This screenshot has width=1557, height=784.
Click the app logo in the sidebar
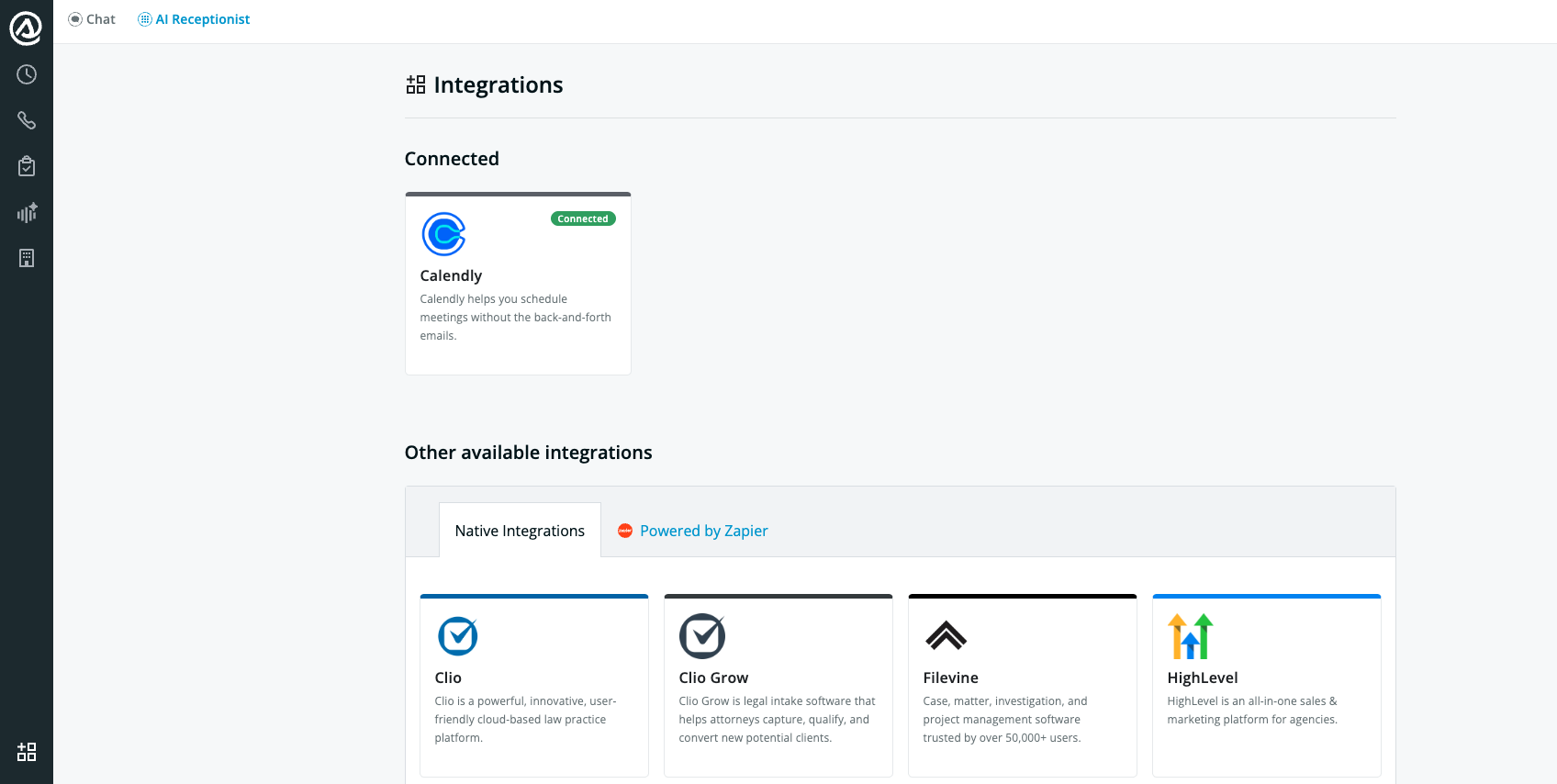pos(26,28)
